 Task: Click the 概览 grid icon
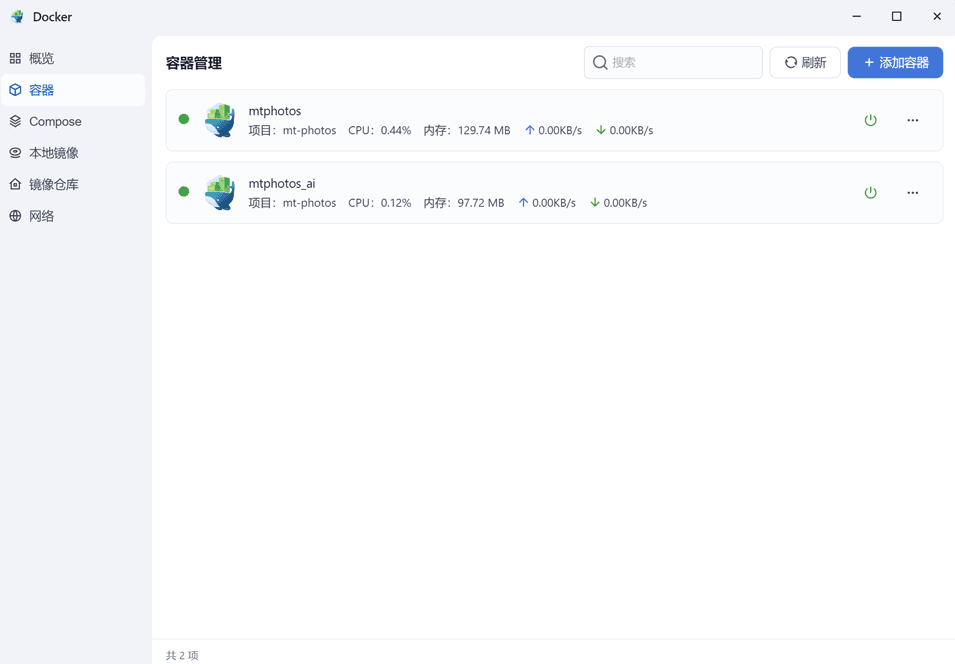point(15,58)
